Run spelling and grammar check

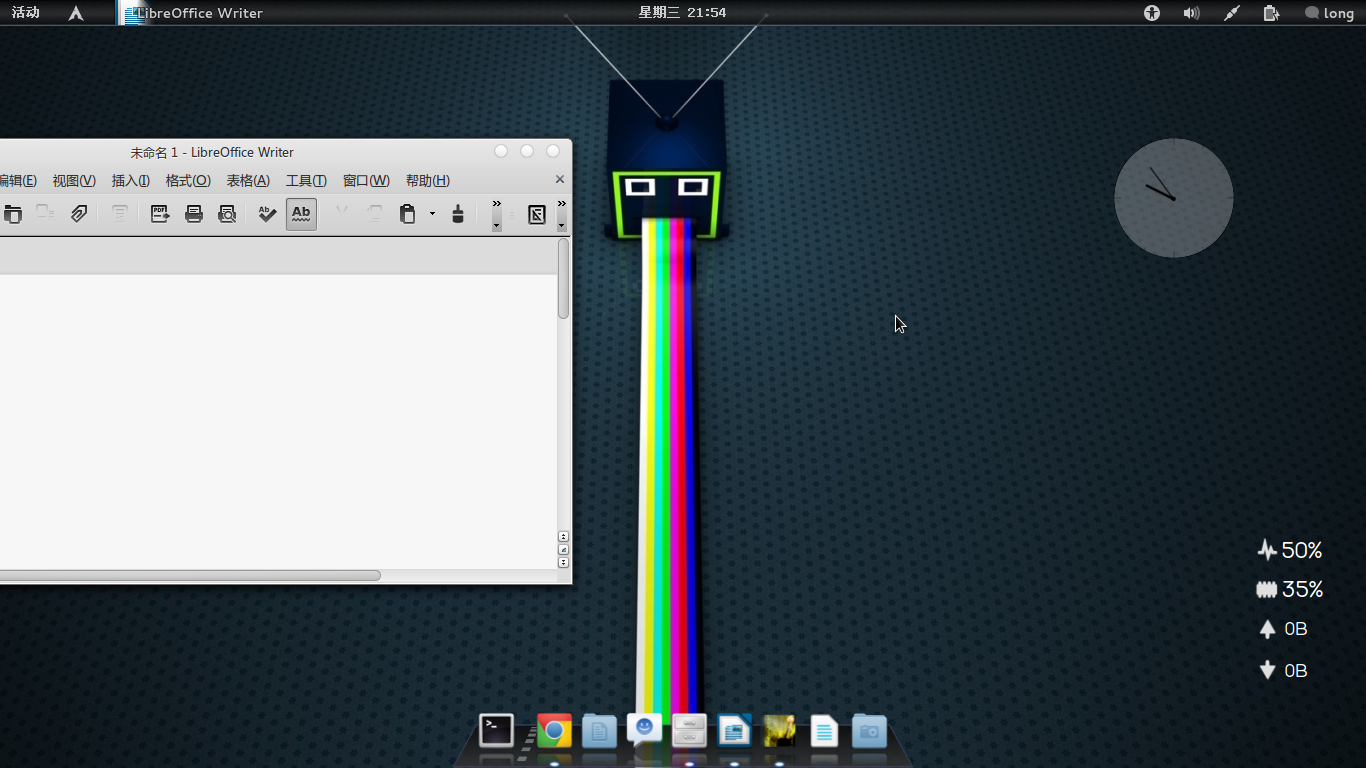pyautogui.click(x=267, y=214)
